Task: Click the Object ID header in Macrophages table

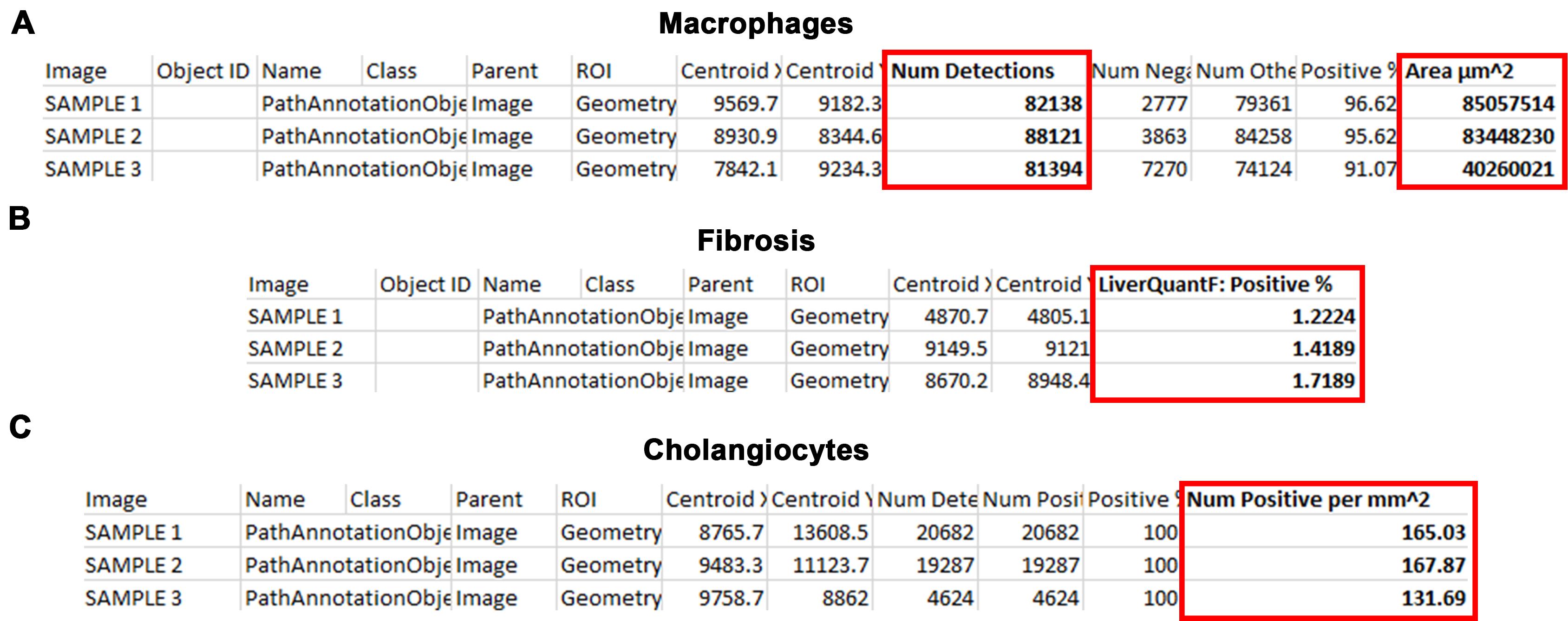Action: tap(203, 71)
